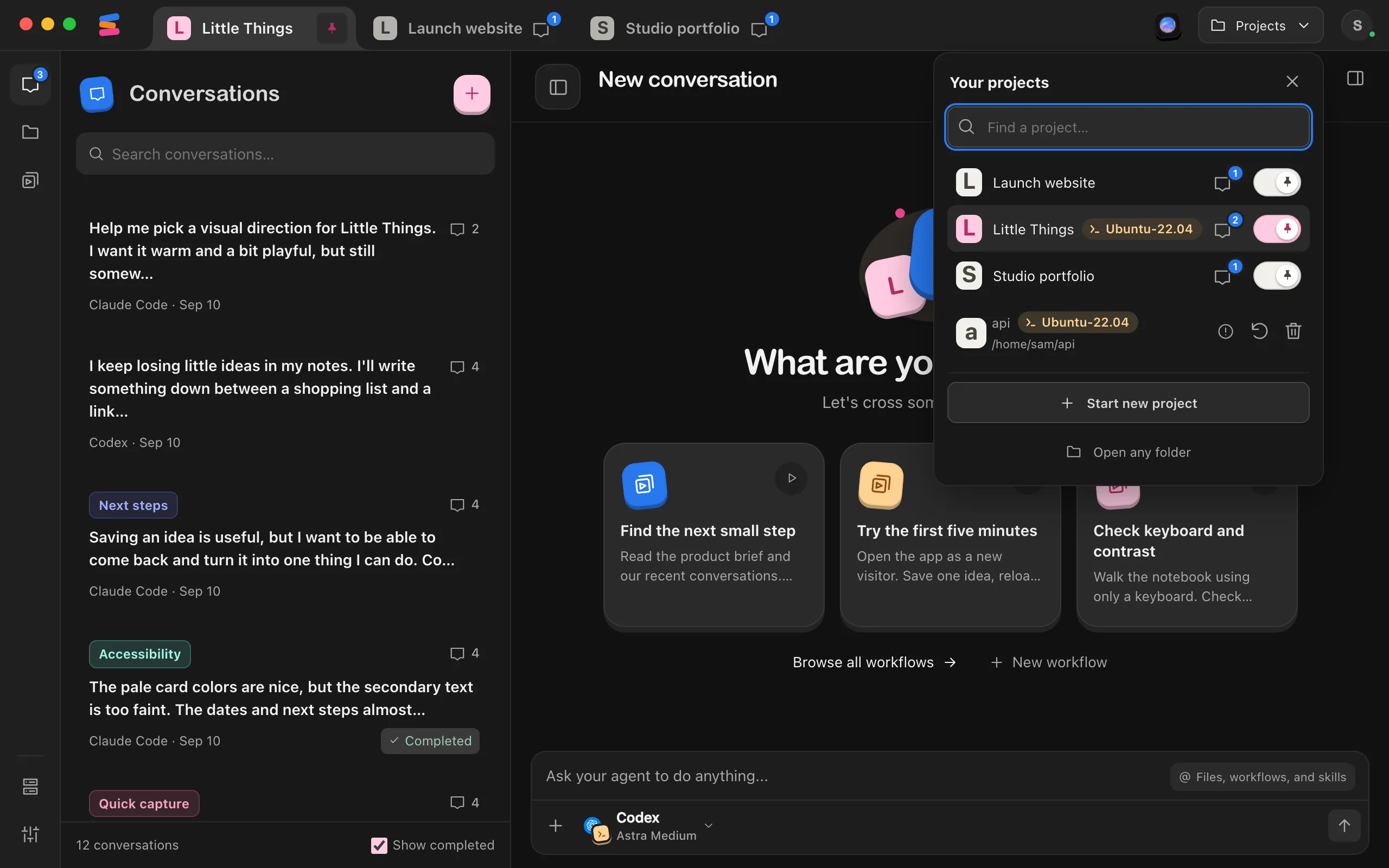Open the server stack icon in left sidebar
This screenshot has width=1389, height=868.
point(30,787)
